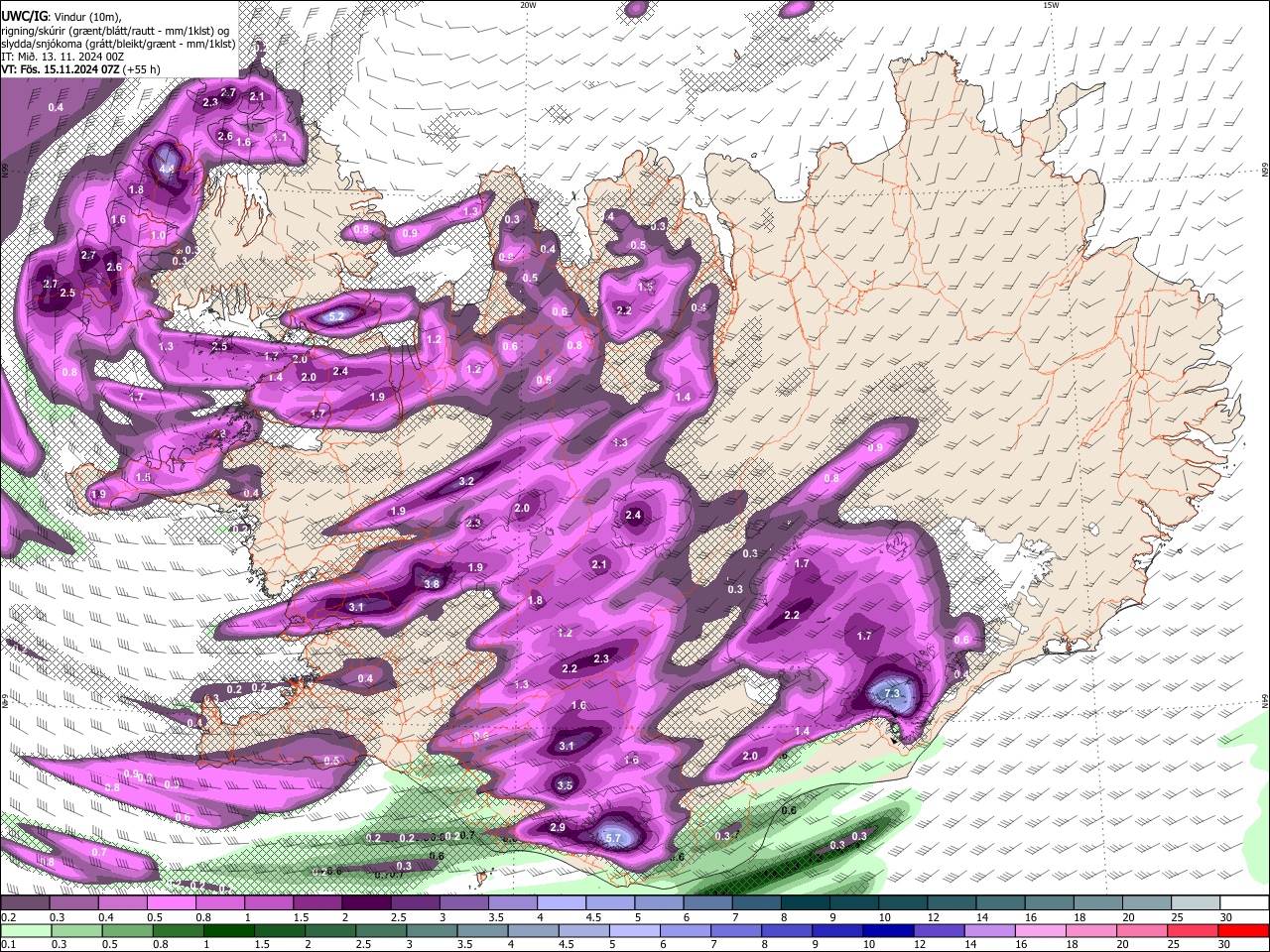Image resolution: width=1270 pixels, height=952 pixels.
Task: Click the 4.4 value in the northwest snow cell
Action: 167,170
